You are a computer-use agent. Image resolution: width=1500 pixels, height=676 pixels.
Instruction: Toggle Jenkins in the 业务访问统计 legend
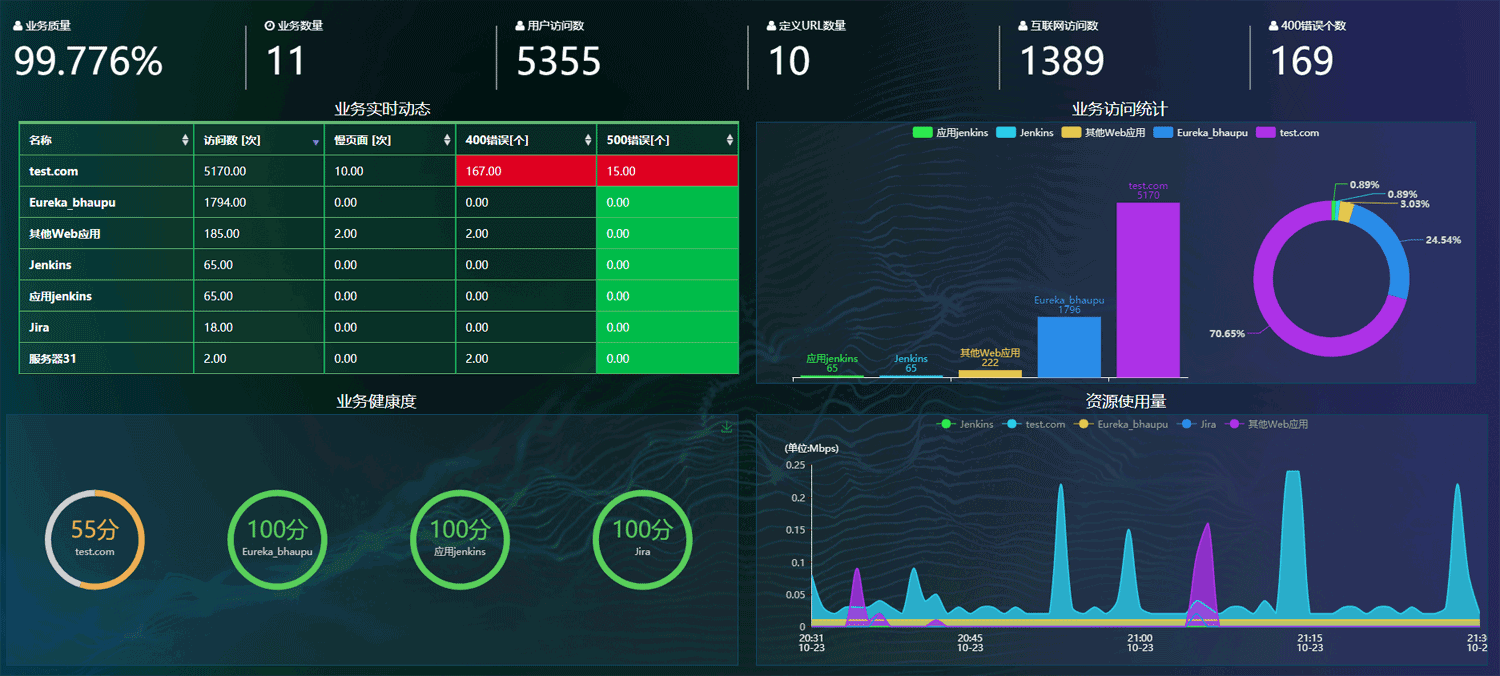click(1024, 133)
